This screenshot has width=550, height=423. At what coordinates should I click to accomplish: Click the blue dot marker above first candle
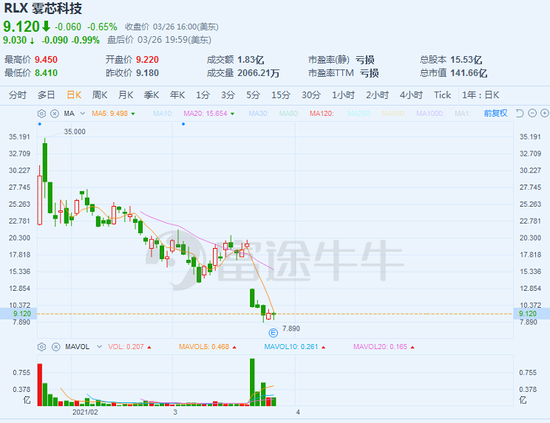(40, 124)
